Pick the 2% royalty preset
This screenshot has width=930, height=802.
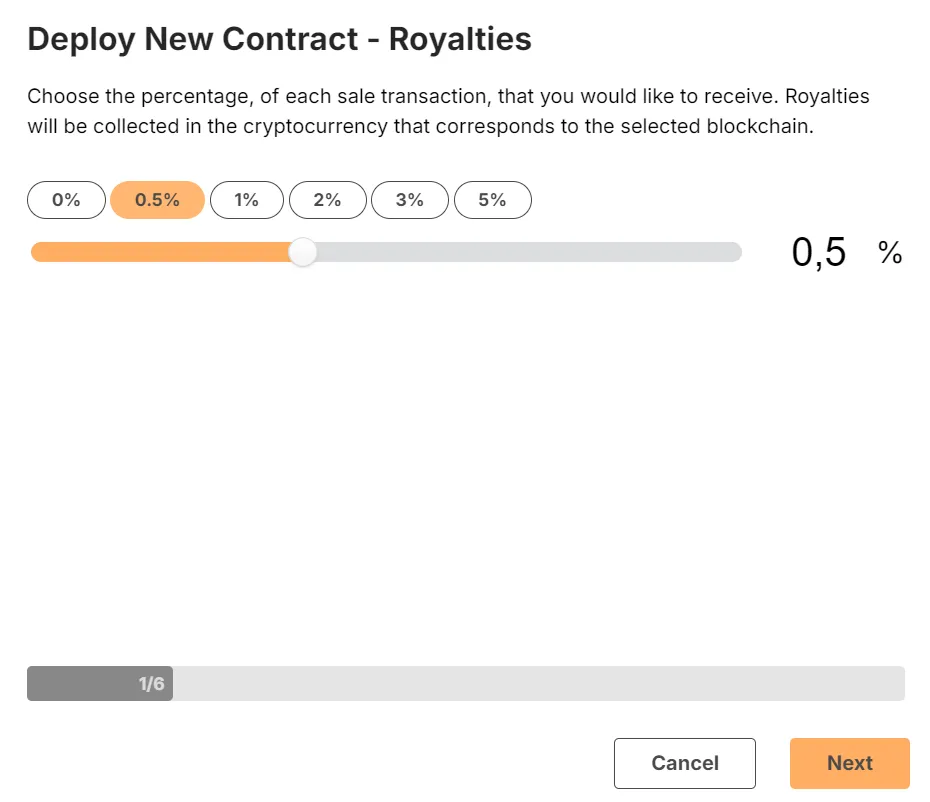pos(327,200)
